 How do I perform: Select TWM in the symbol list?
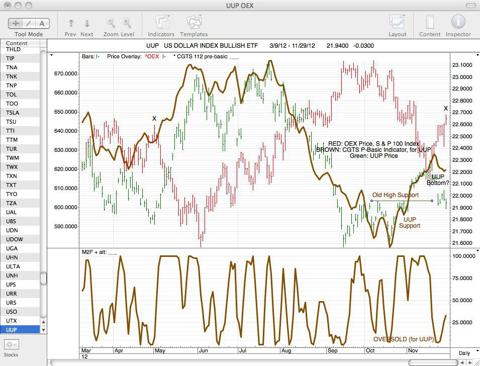click(x=20, y=158)
